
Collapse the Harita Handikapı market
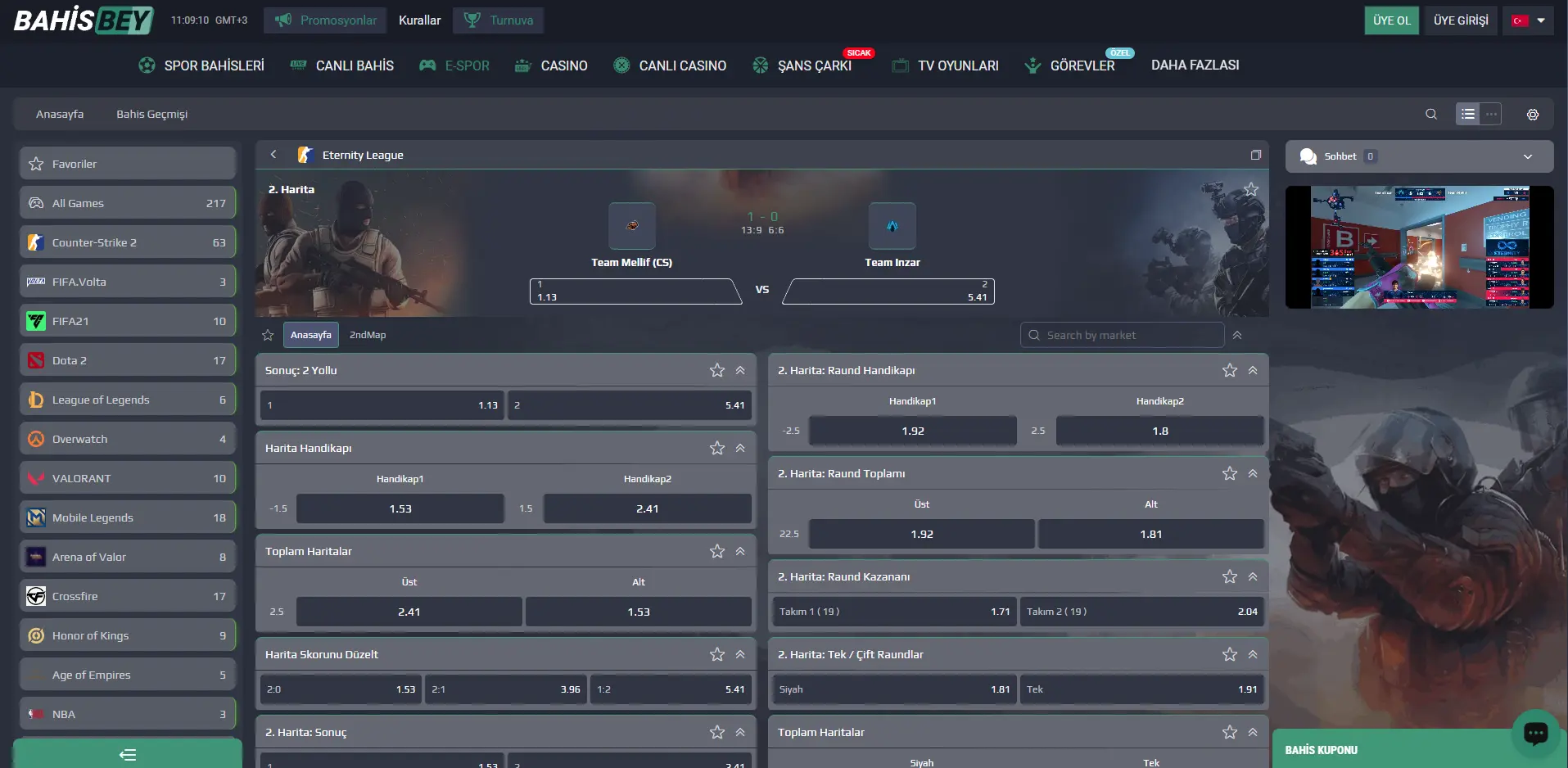pos(740,448)
